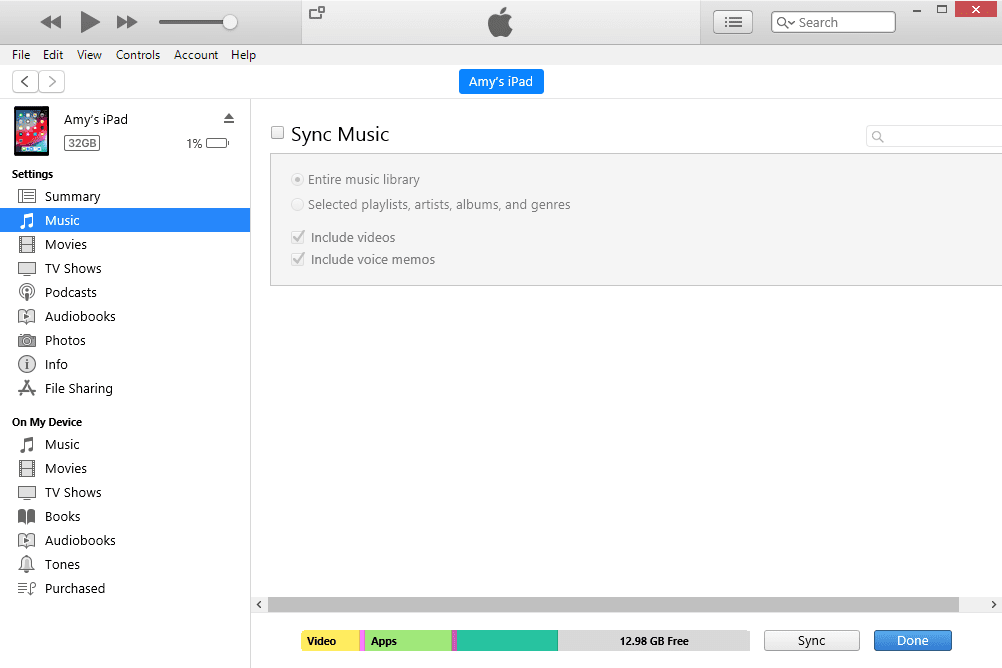
Task: Click the yellow Video storage segment
Action: coord(330,641)
